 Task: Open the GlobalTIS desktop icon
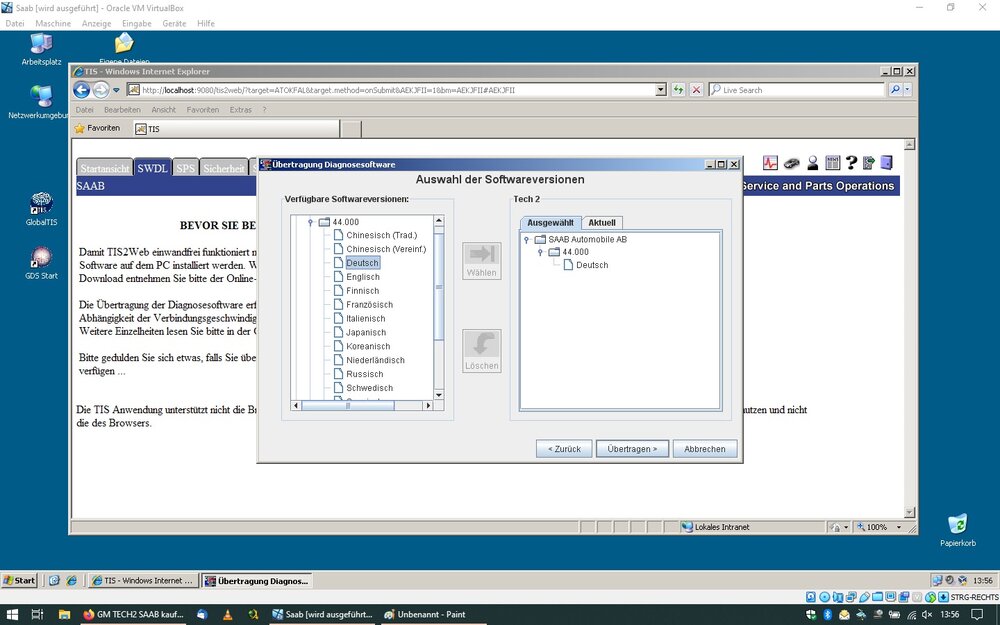pyautogui.click(x=41, y=209)
